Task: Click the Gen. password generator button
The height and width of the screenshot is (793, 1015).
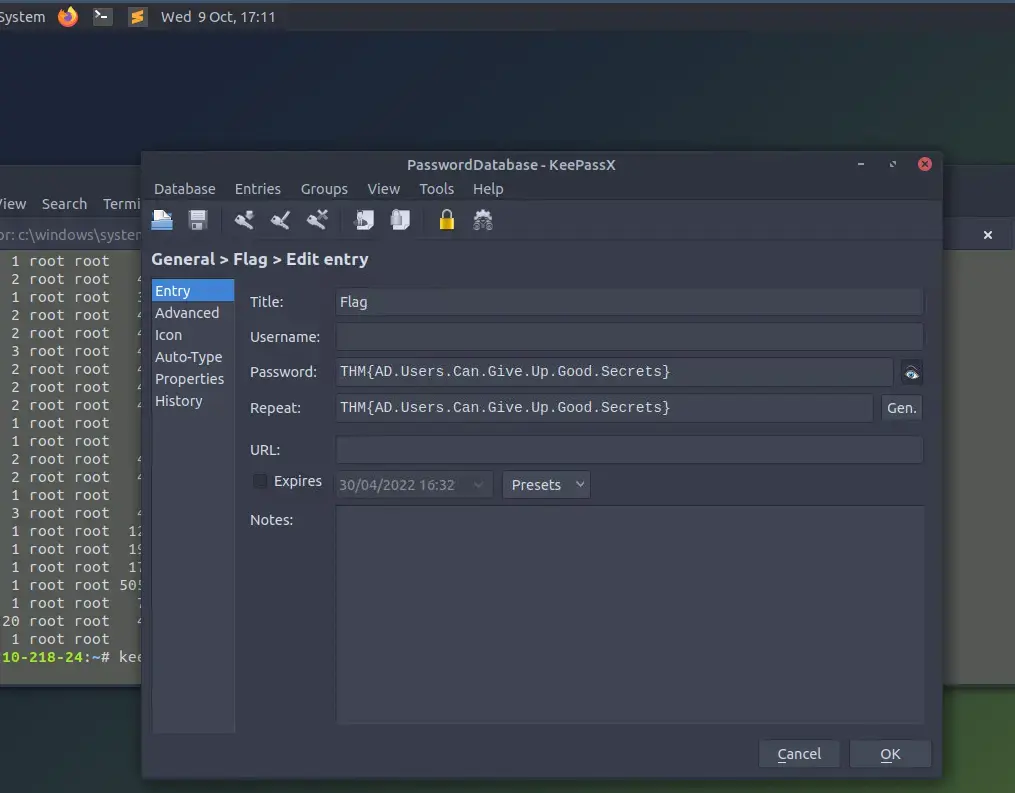Action: tap(902, 408)
